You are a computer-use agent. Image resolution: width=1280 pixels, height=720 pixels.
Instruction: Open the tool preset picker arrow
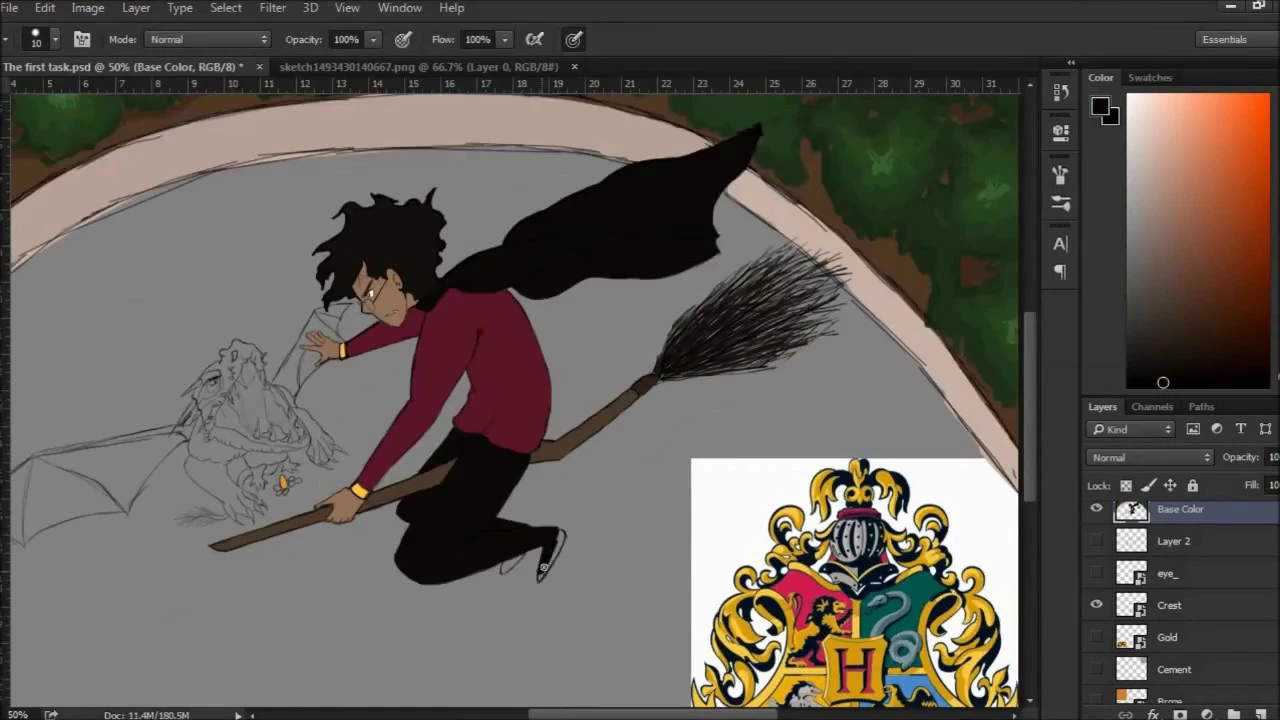7,40
